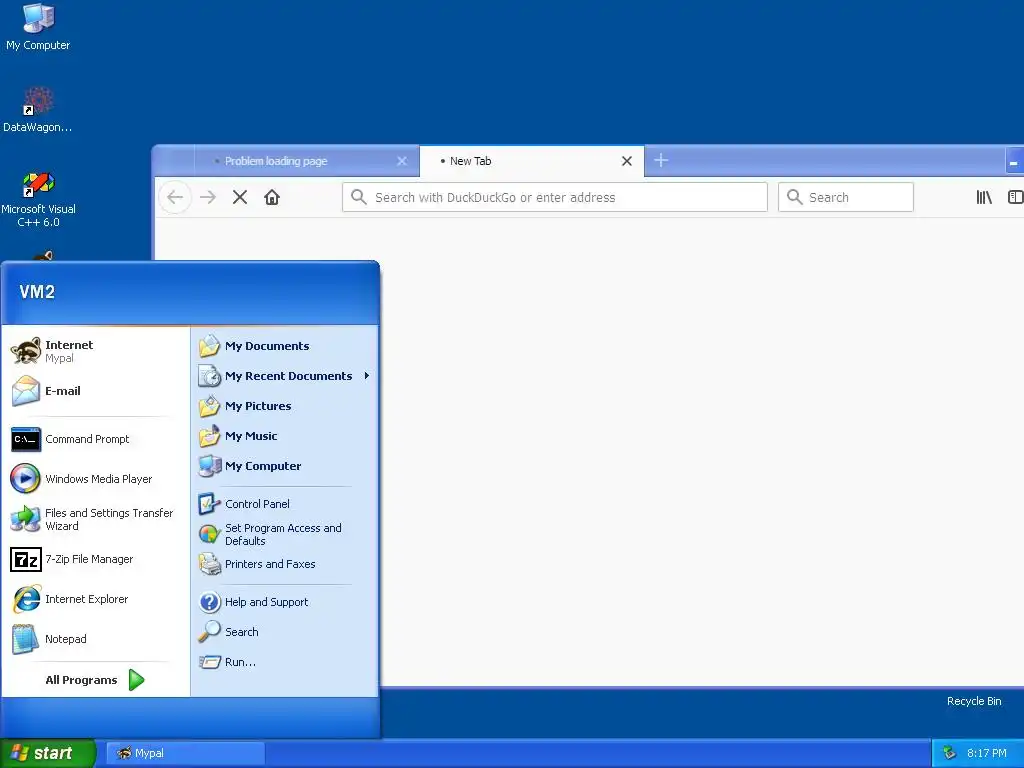Click the DuckDuckGo address bar
Screen dimensions: 1024x768
tap(554, 197)
